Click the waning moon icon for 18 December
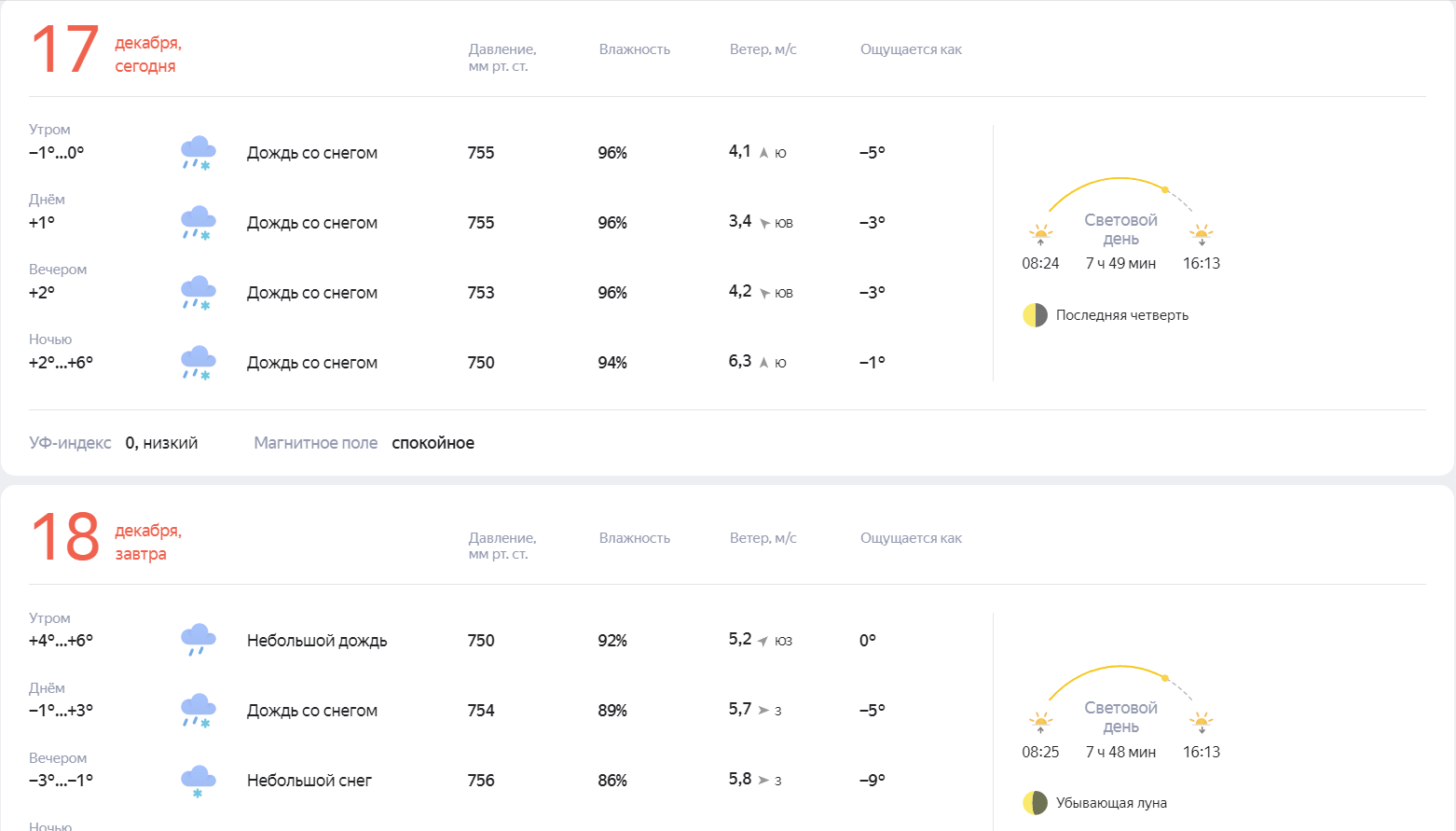Screen dimensions: 1456x831 click(x=1035, y=803)
